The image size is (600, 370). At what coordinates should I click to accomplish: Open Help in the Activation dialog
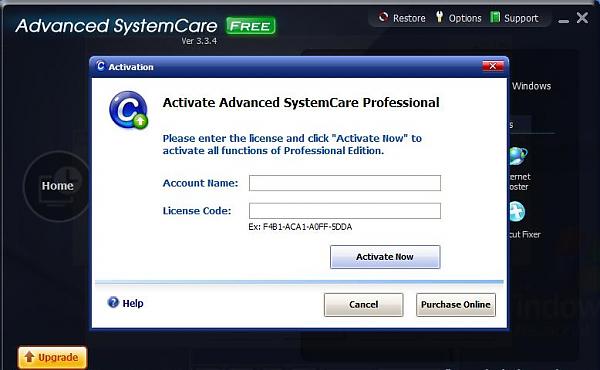click(126, 303)
